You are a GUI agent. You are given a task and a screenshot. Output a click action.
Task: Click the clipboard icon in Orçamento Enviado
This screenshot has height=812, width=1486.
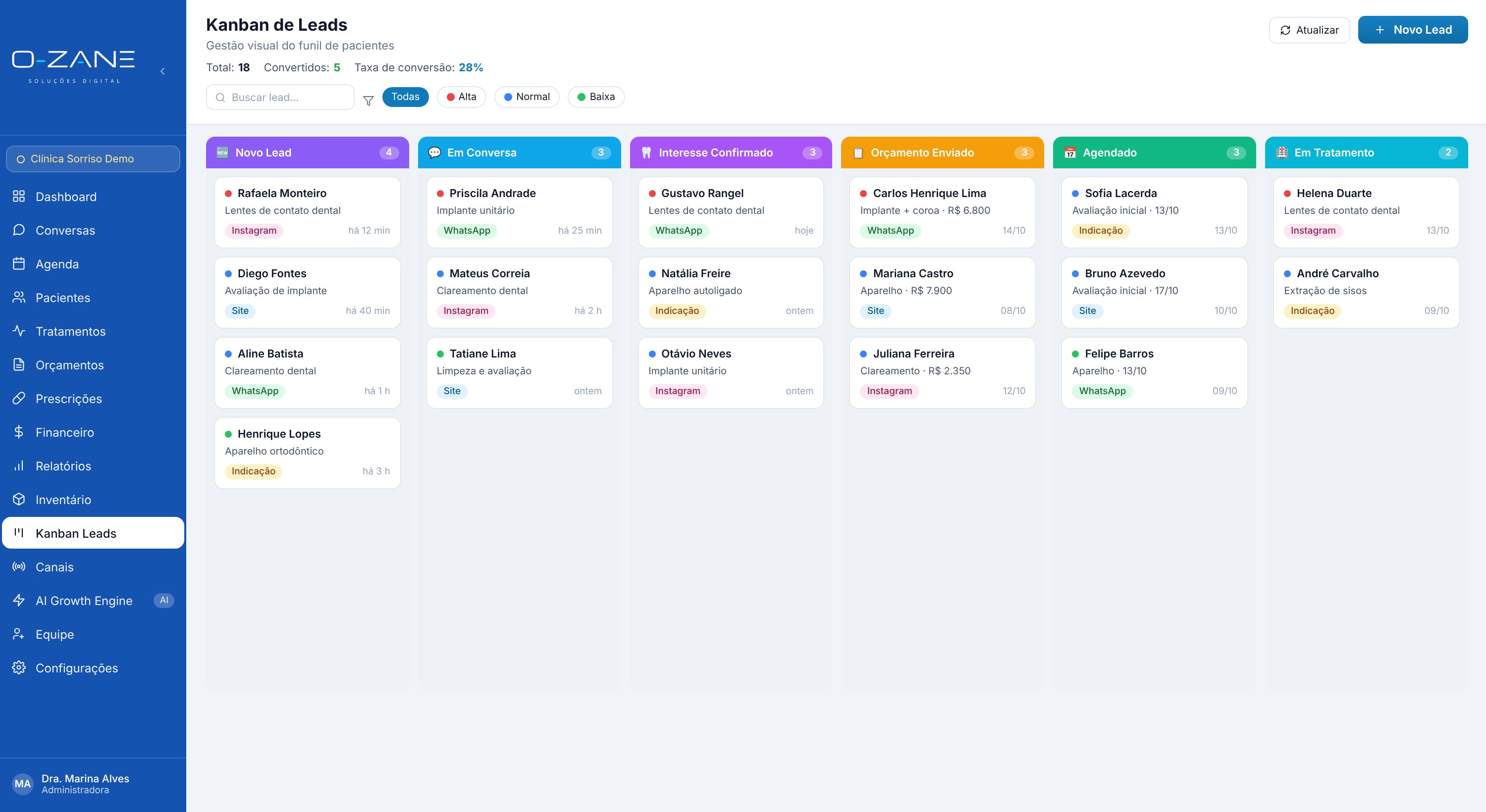[x=858, y=152]
